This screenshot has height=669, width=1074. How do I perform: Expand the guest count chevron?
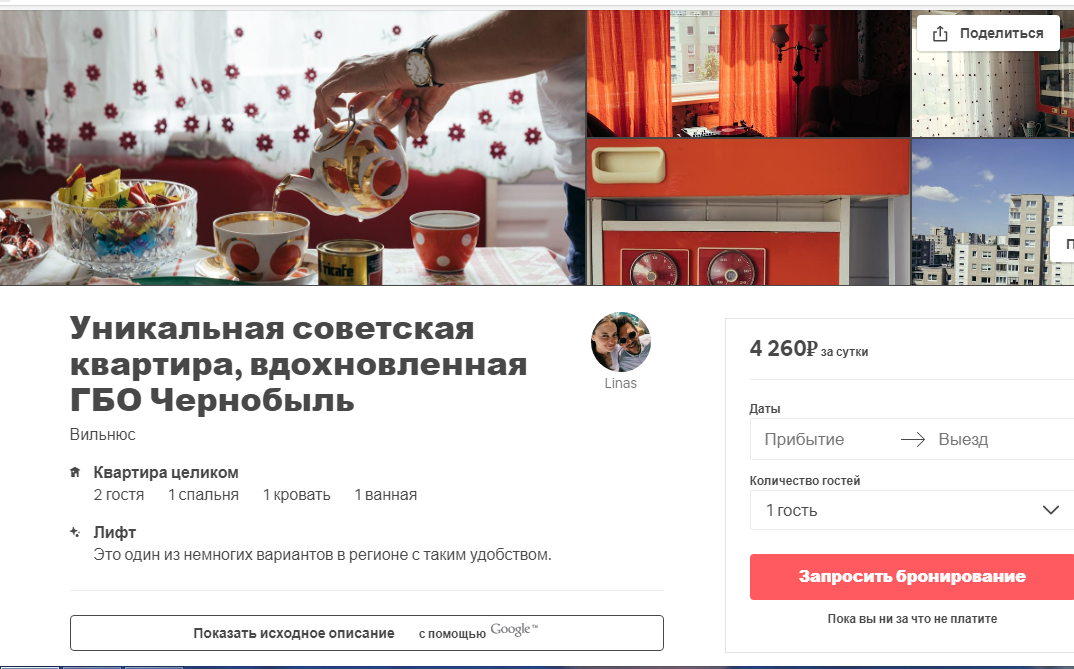1051,510
